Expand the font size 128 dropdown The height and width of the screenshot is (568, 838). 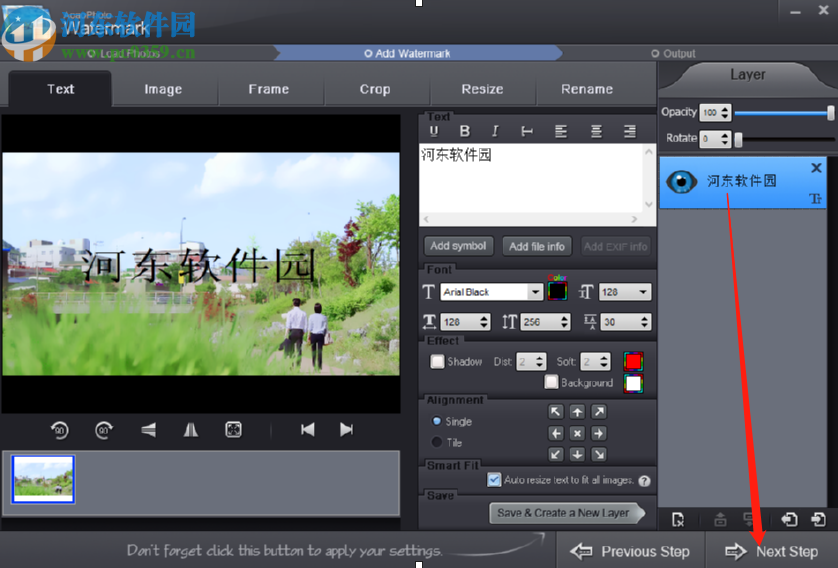click(643, 292)
